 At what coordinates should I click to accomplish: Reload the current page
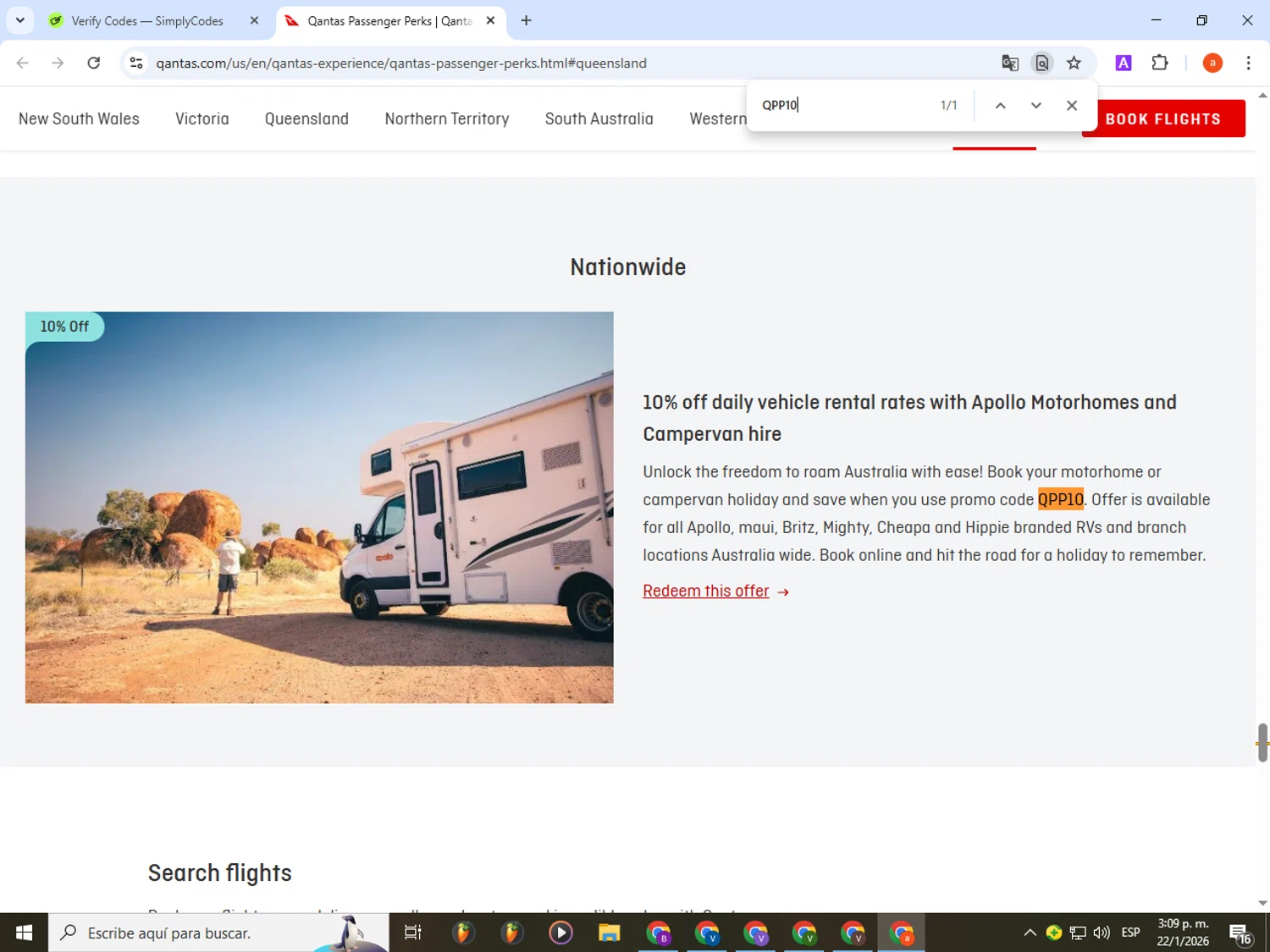coord(94,63)
